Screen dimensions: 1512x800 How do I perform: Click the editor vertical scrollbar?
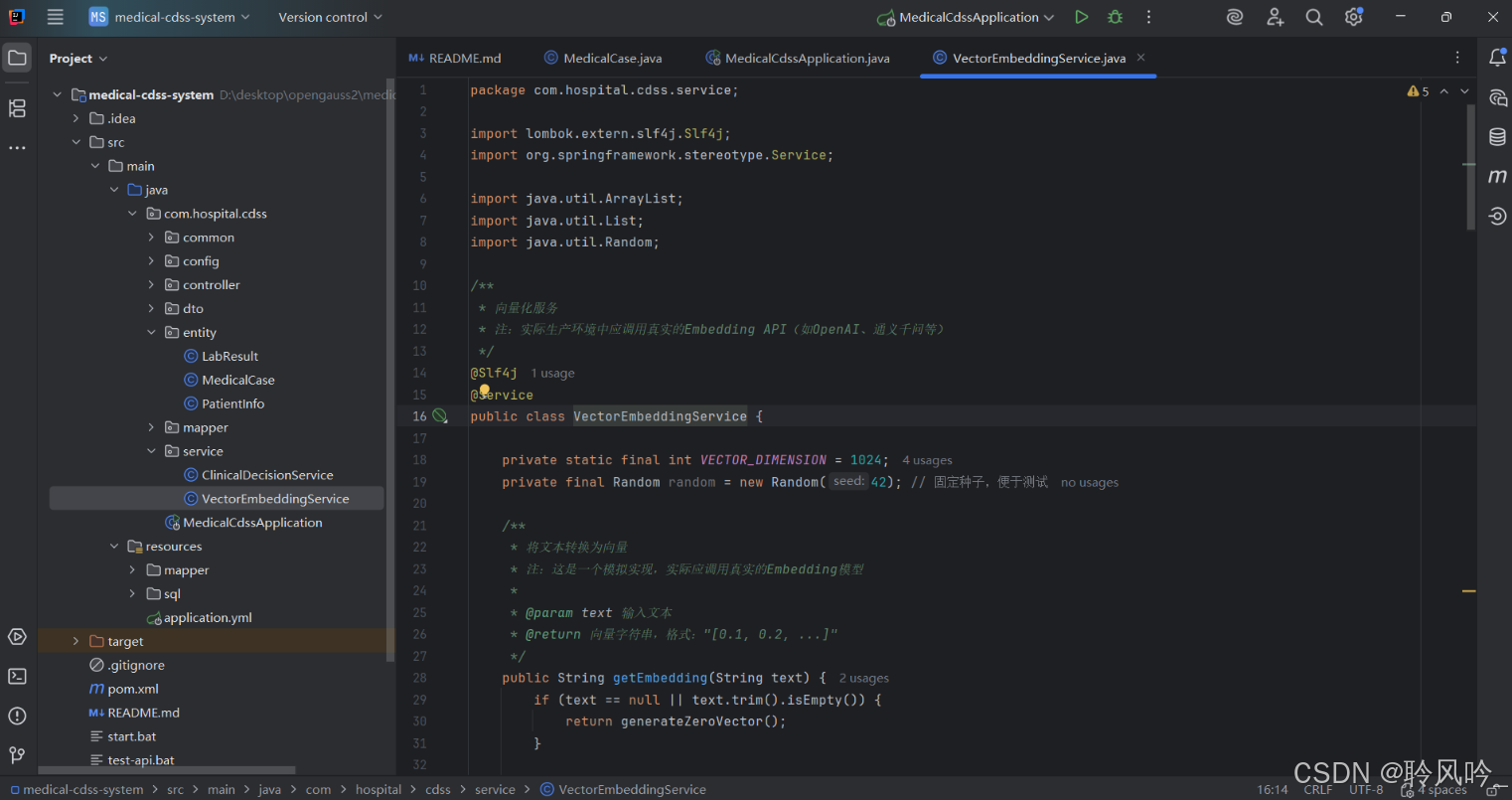click(x=1471, y=166)
